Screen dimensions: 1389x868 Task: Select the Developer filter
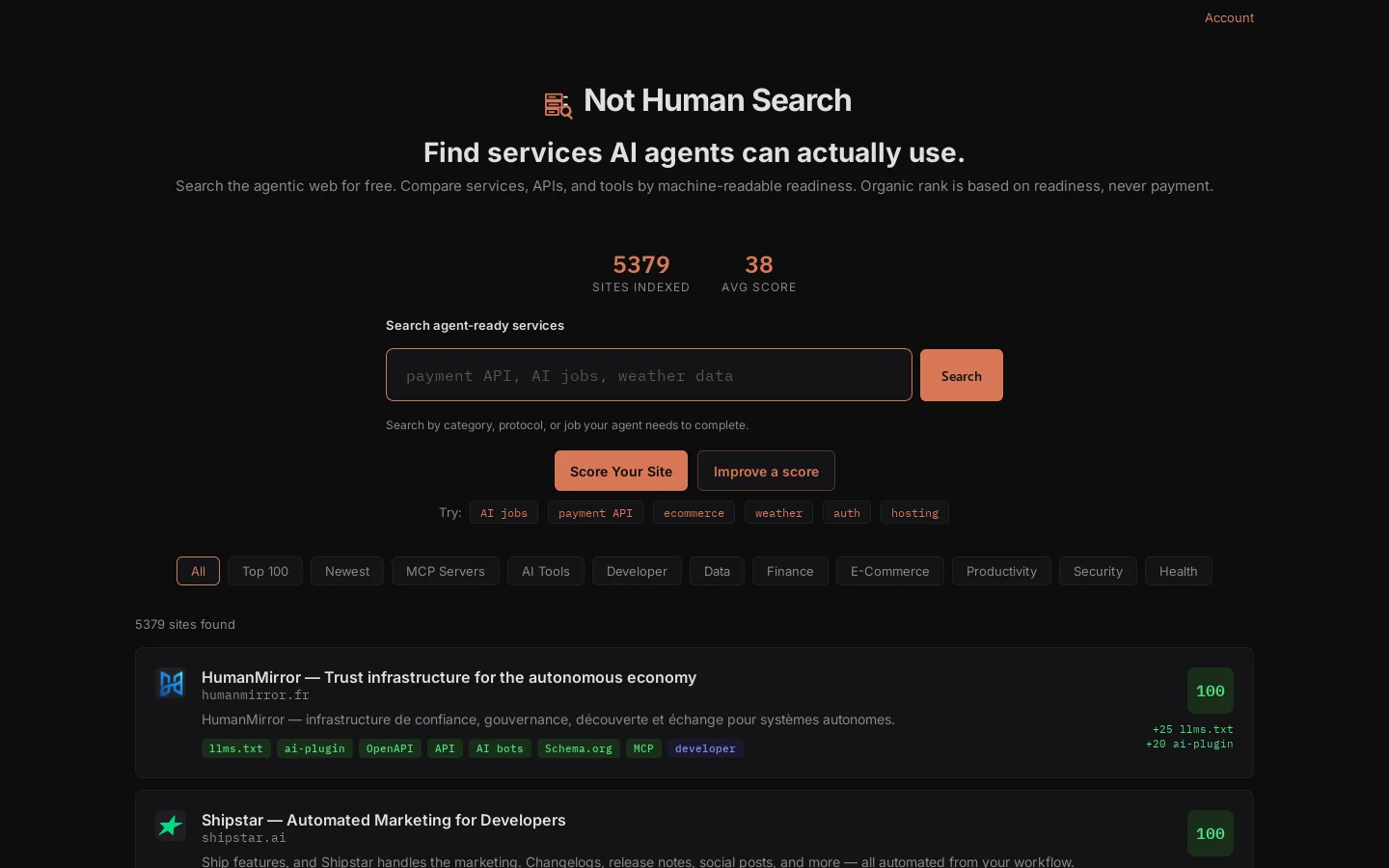pyautogui.click(x=637, y=571)
